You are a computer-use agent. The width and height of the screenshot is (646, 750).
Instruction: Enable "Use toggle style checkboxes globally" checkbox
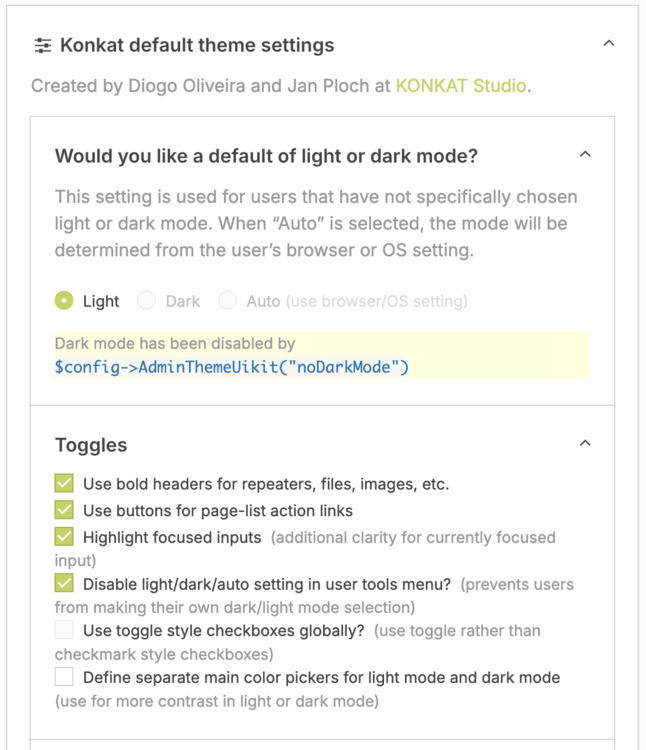65,630
